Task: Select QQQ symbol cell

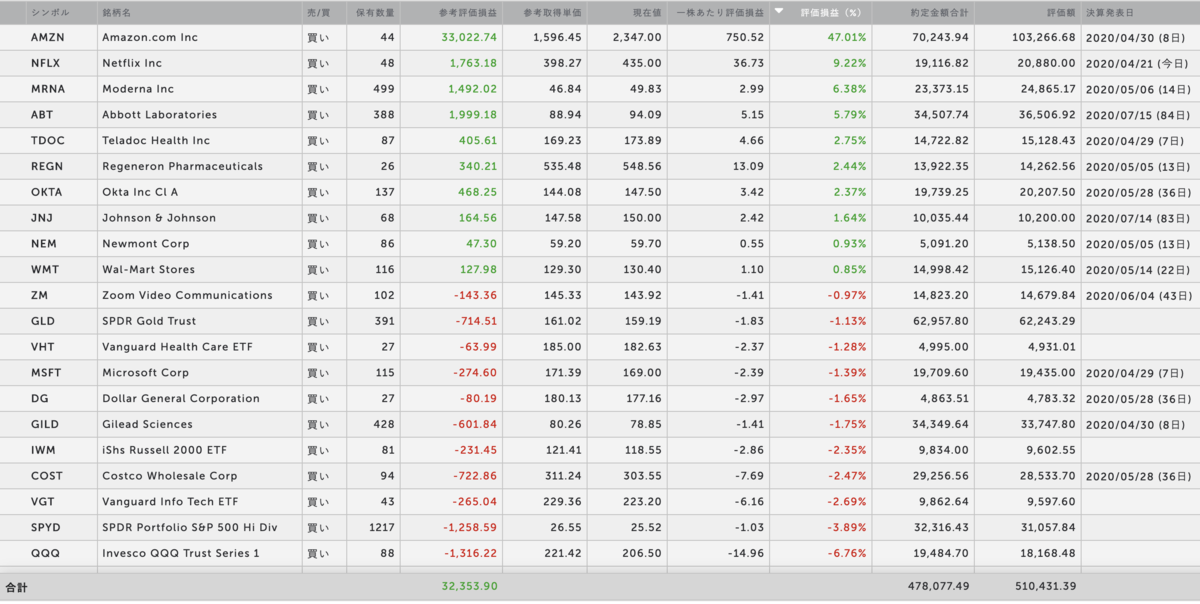Action: pyautogui.click(x=43, y=554)
